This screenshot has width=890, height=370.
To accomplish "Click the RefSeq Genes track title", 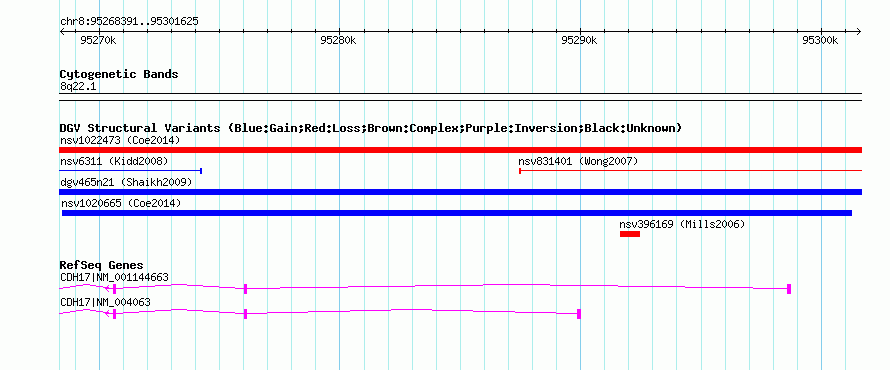I will pos(102,265).
